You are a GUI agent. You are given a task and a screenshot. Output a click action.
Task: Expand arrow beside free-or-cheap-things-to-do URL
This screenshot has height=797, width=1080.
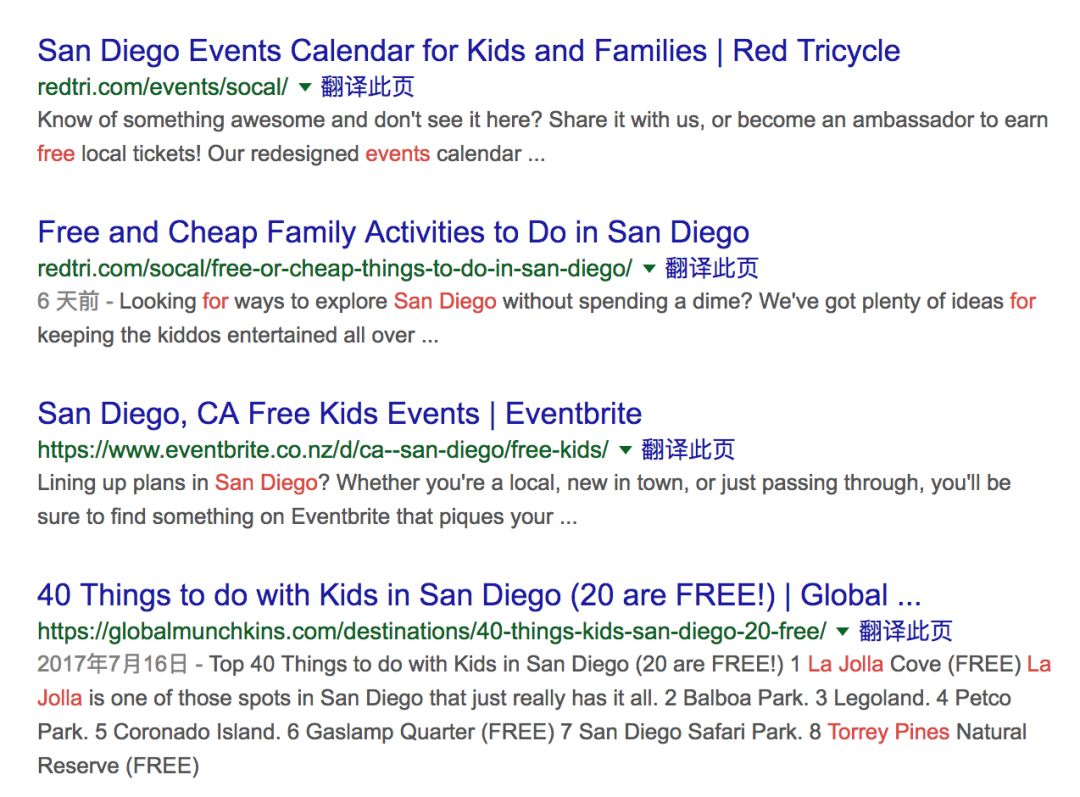(649, 269)
